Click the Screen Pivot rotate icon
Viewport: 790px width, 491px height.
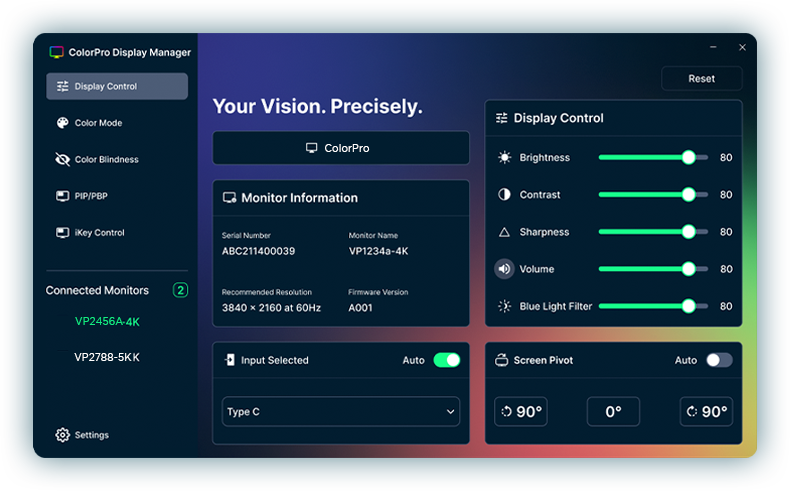501,360
